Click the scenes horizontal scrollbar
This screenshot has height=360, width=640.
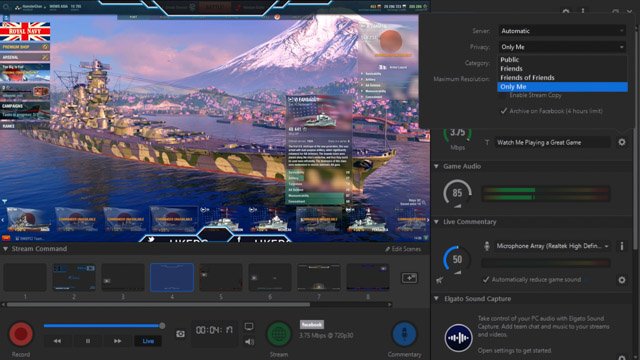158,304
